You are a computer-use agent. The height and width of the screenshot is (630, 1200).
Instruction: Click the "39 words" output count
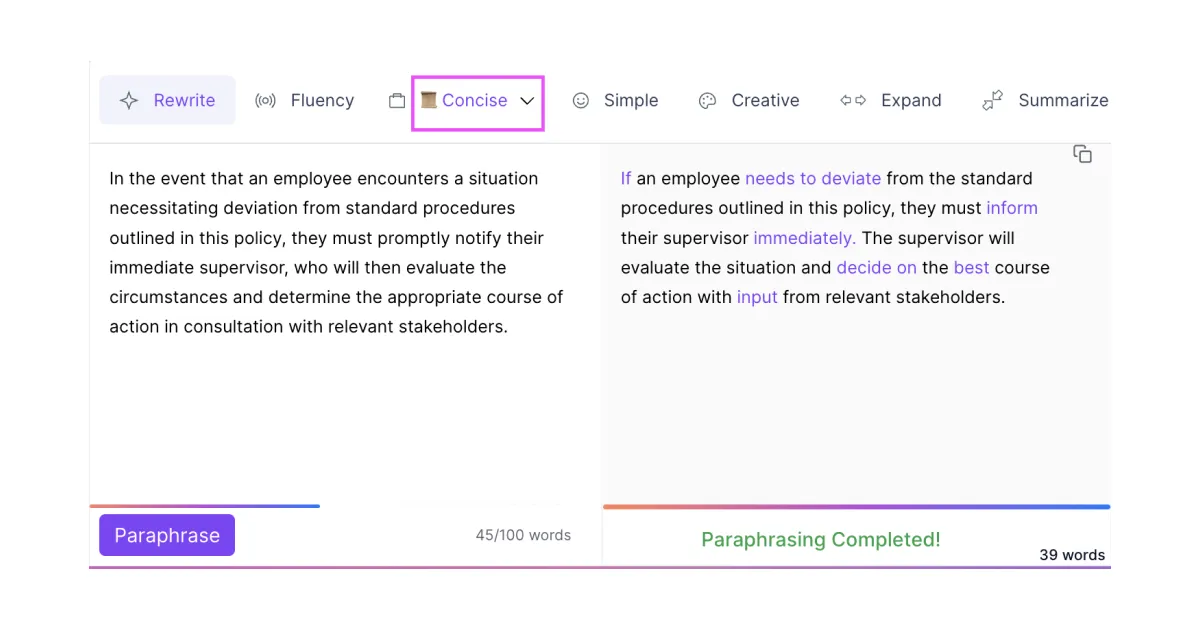(1072, 554)
